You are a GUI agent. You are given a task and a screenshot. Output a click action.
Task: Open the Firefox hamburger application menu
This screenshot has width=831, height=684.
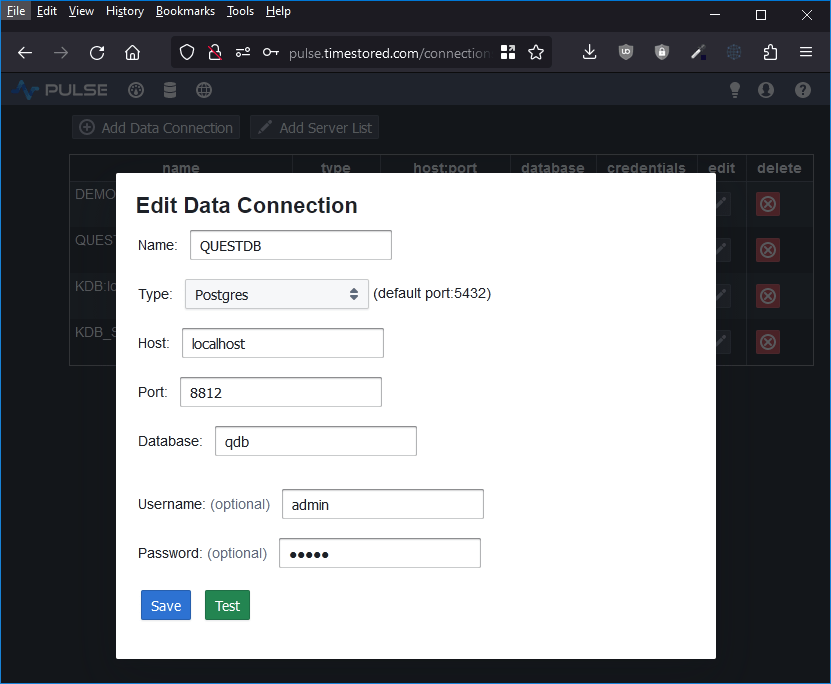point(805,53)
